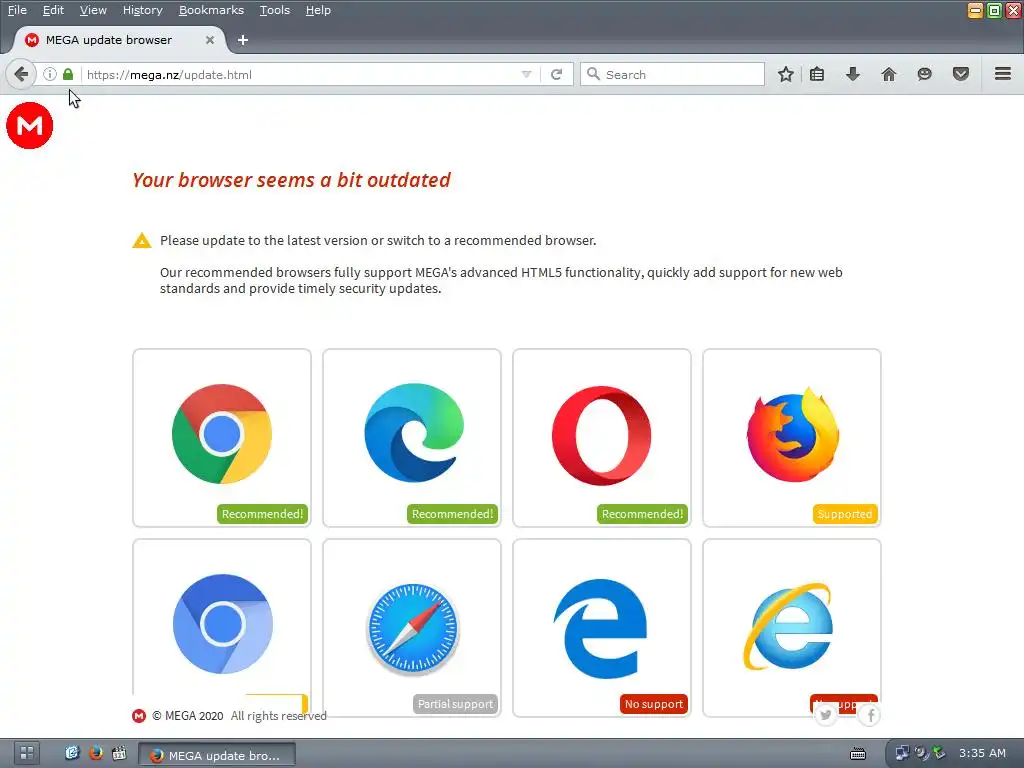Open MEGA's Twitter icon in footer
The height and width of the screenshot is (768, 1024).
click(x=826, y=715)
